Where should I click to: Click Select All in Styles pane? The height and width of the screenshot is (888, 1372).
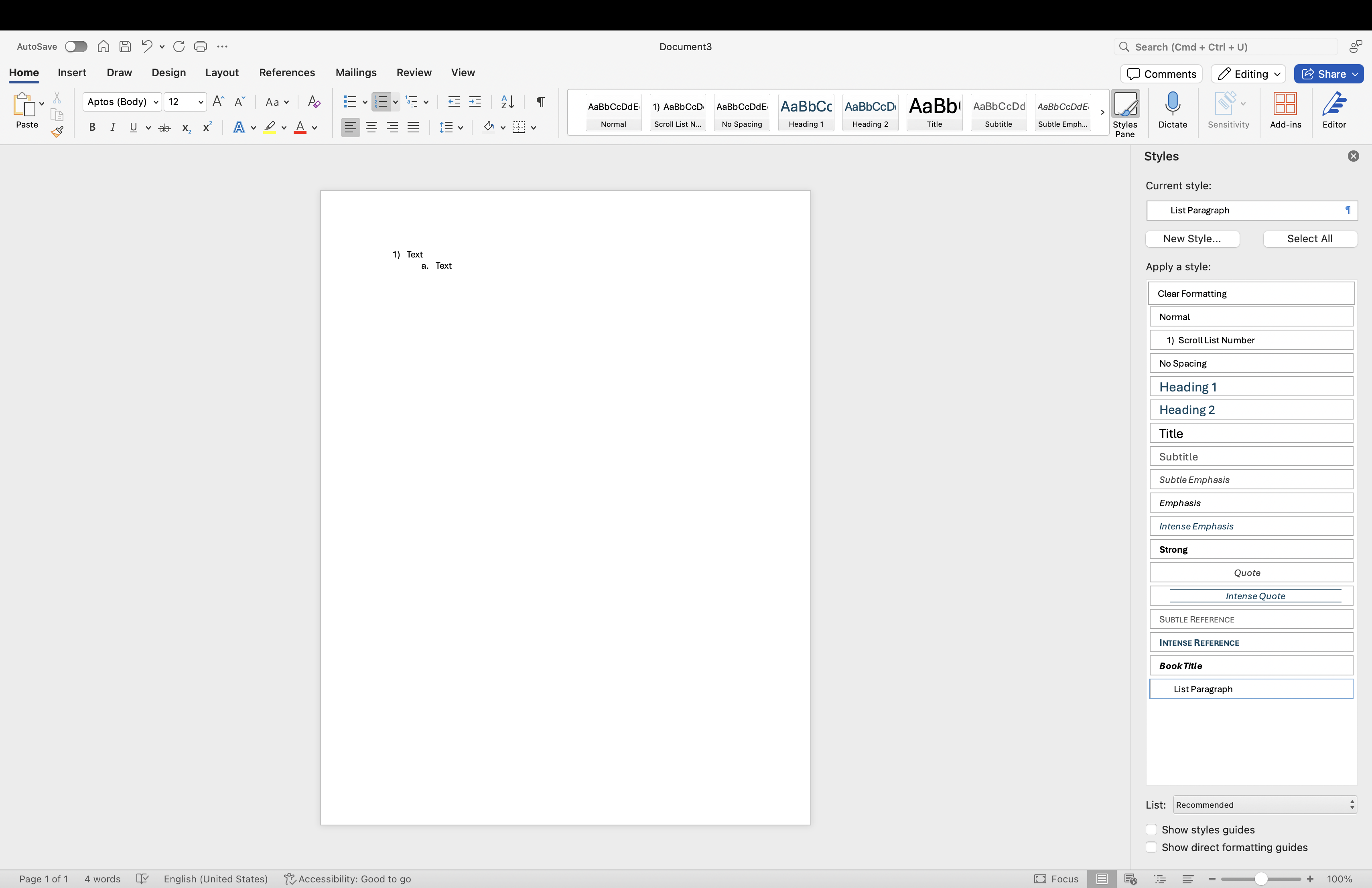(x=1310, y=239)
